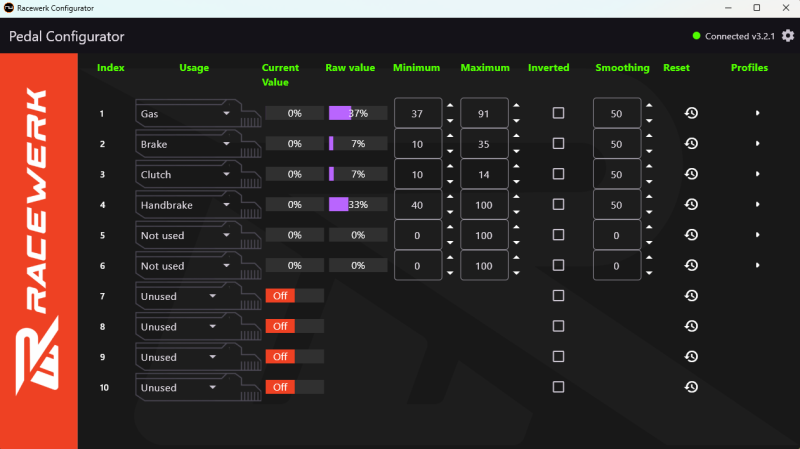This screenshot has height=449, width=800.
Task: Decrease Brake smoothing with down arrow
Action: click(x=649, y=152)
